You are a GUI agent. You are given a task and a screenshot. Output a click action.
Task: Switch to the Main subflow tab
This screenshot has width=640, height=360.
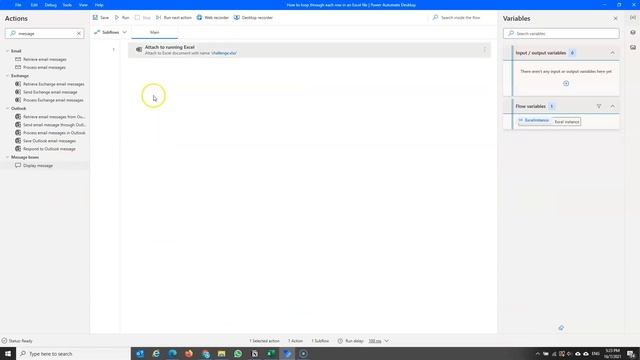click(x=155, y=32)
